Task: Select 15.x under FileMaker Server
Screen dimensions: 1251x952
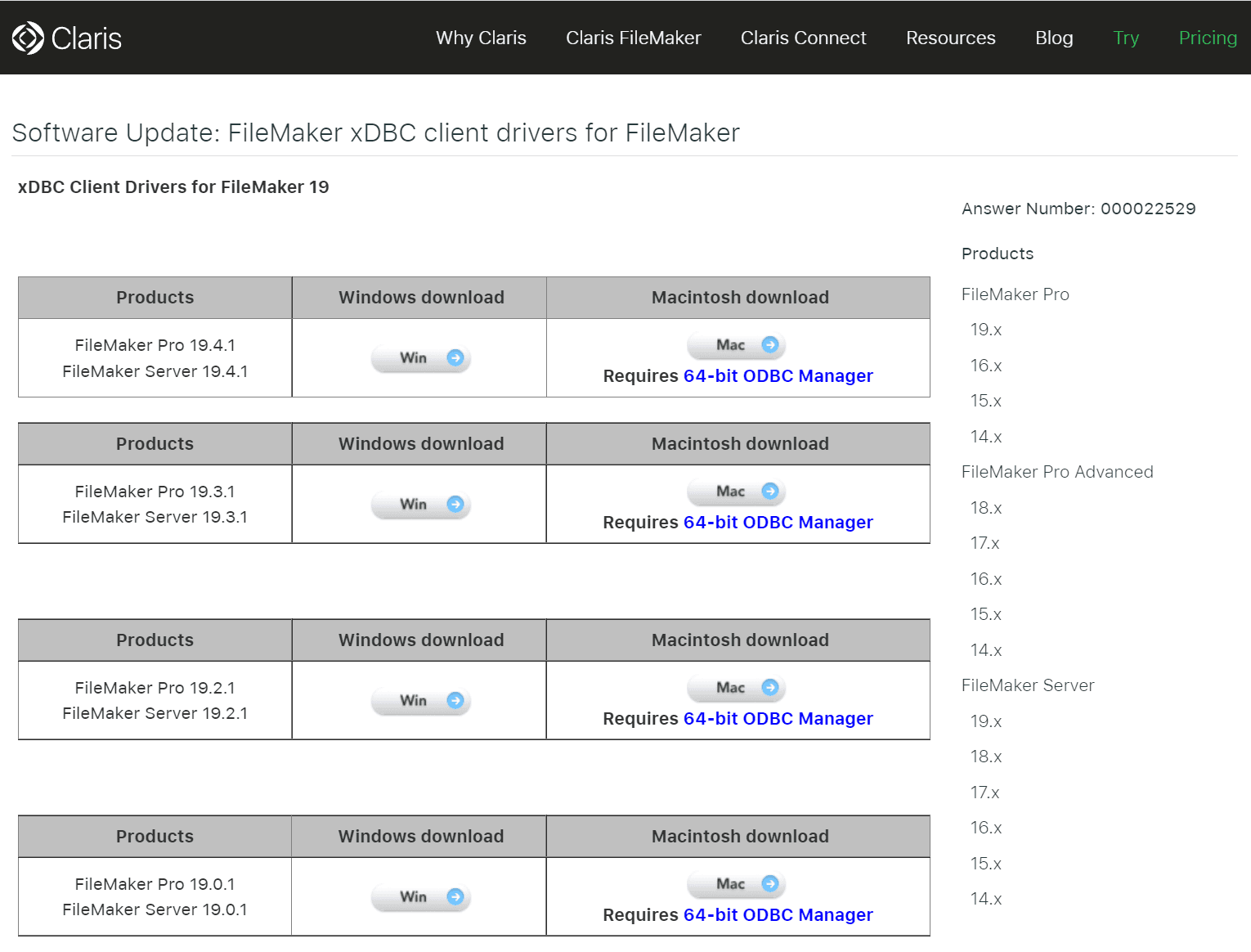Action: 986,864
